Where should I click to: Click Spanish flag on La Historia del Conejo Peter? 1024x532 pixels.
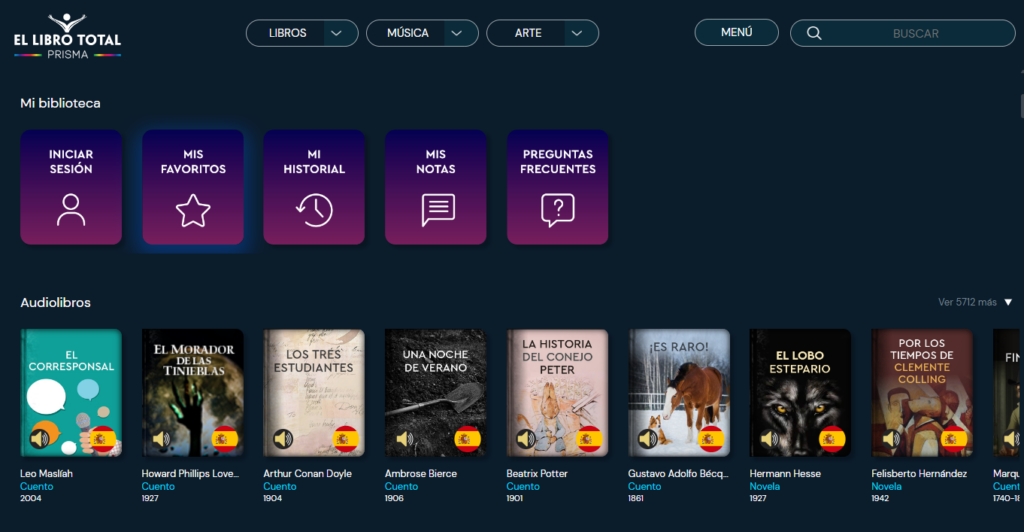click(x=588, y=439)
